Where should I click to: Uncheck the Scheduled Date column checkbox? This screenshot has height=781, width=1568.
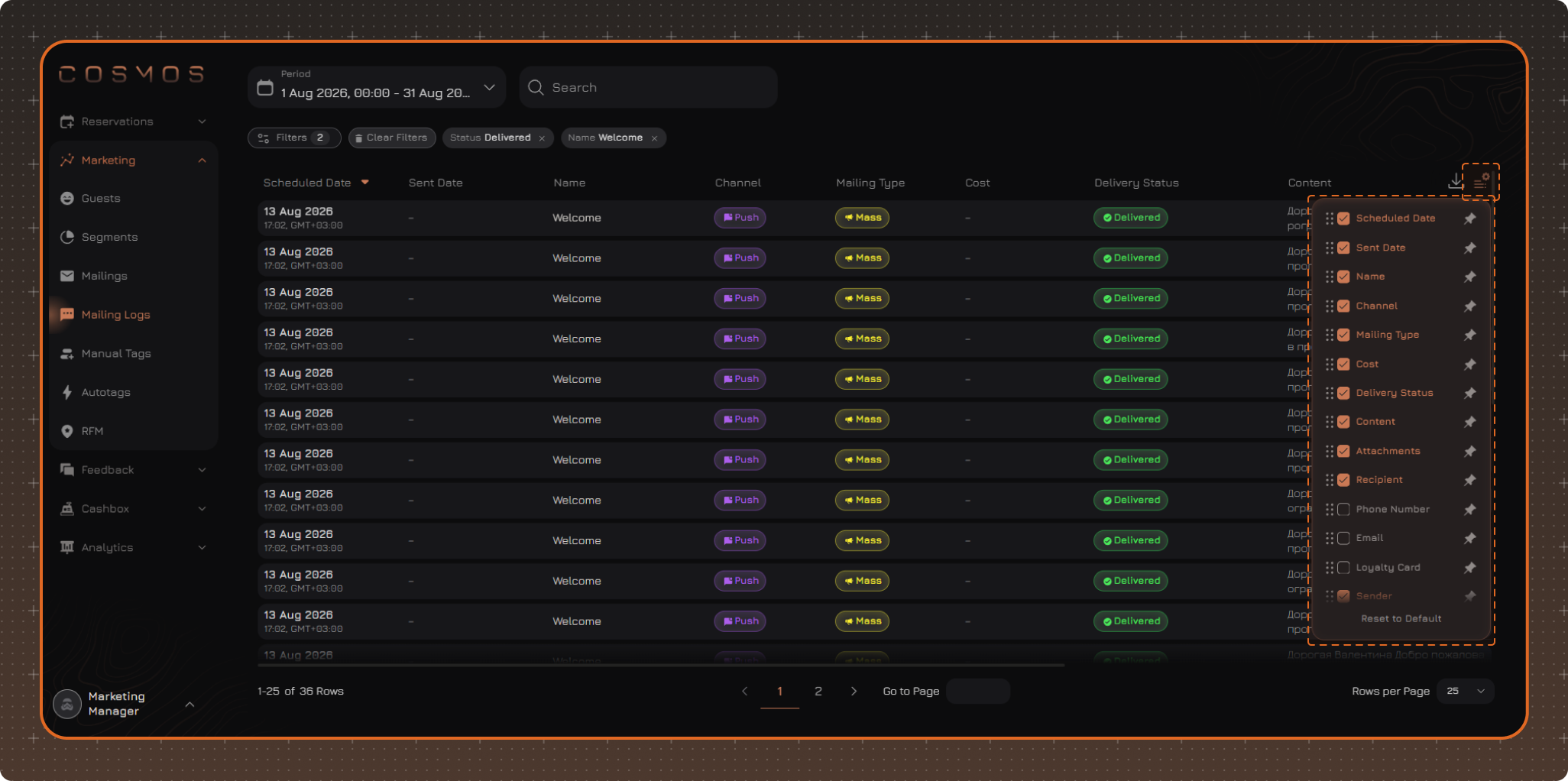(1343, 219)
